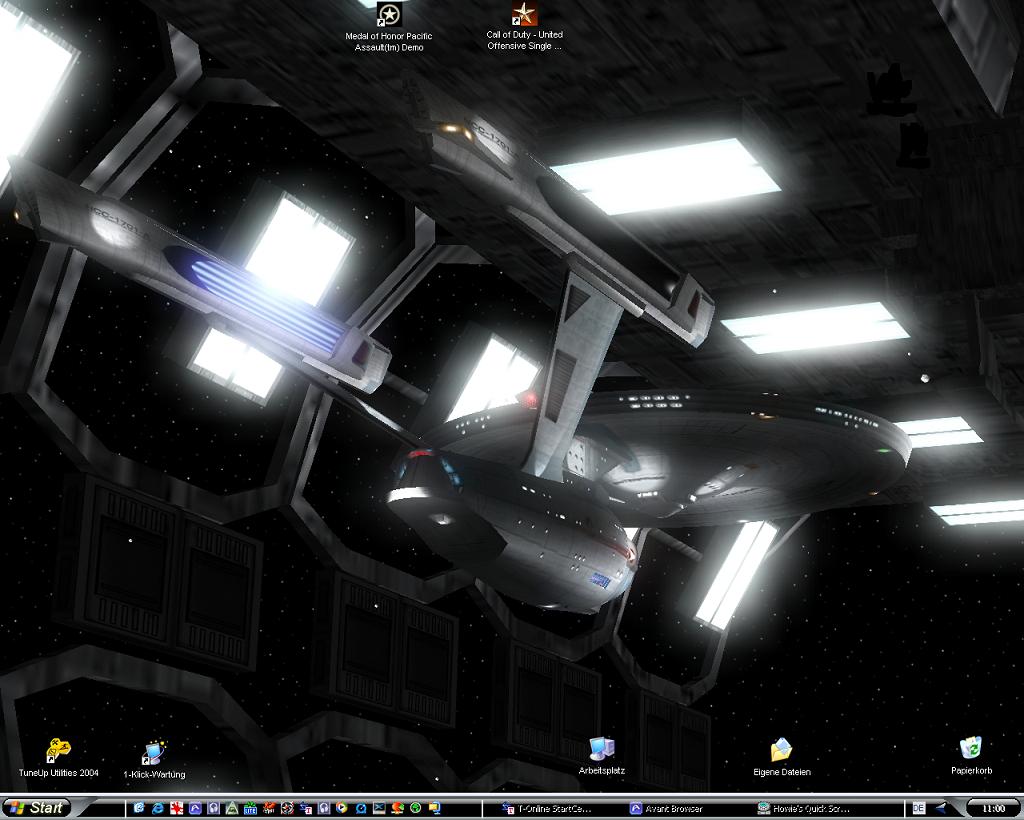Viewport: 1024px width, 820px height.
Task: Click the green triangle quick launch icon
Action: tap(232, 808)
